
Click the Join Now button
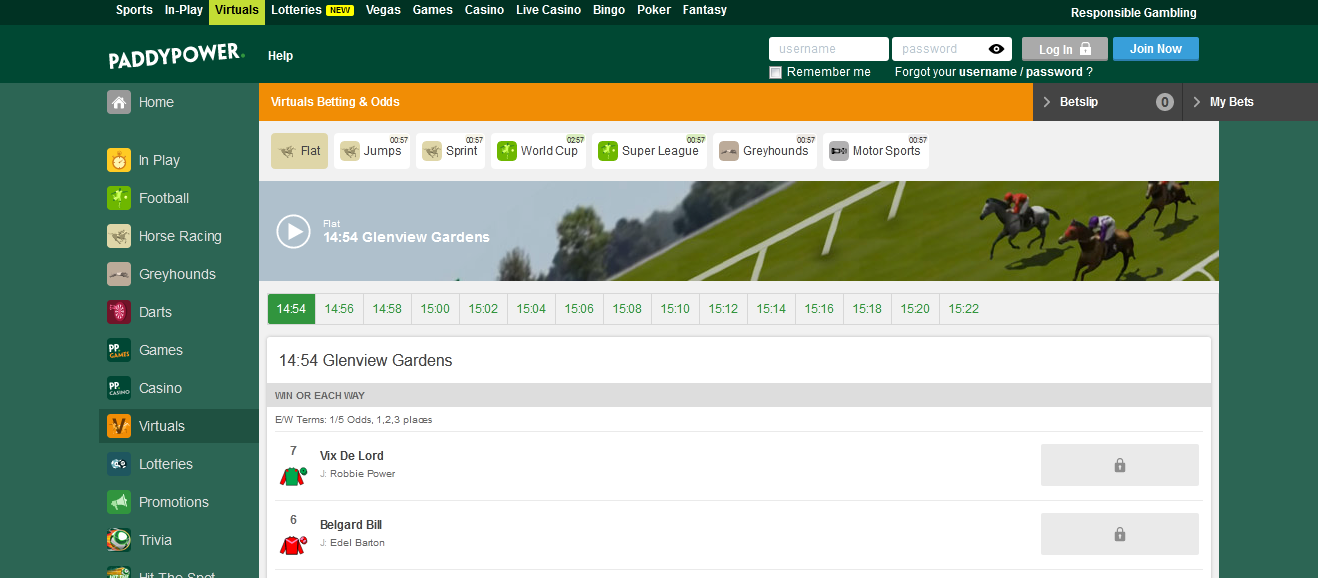click(x=1156, y=49)
